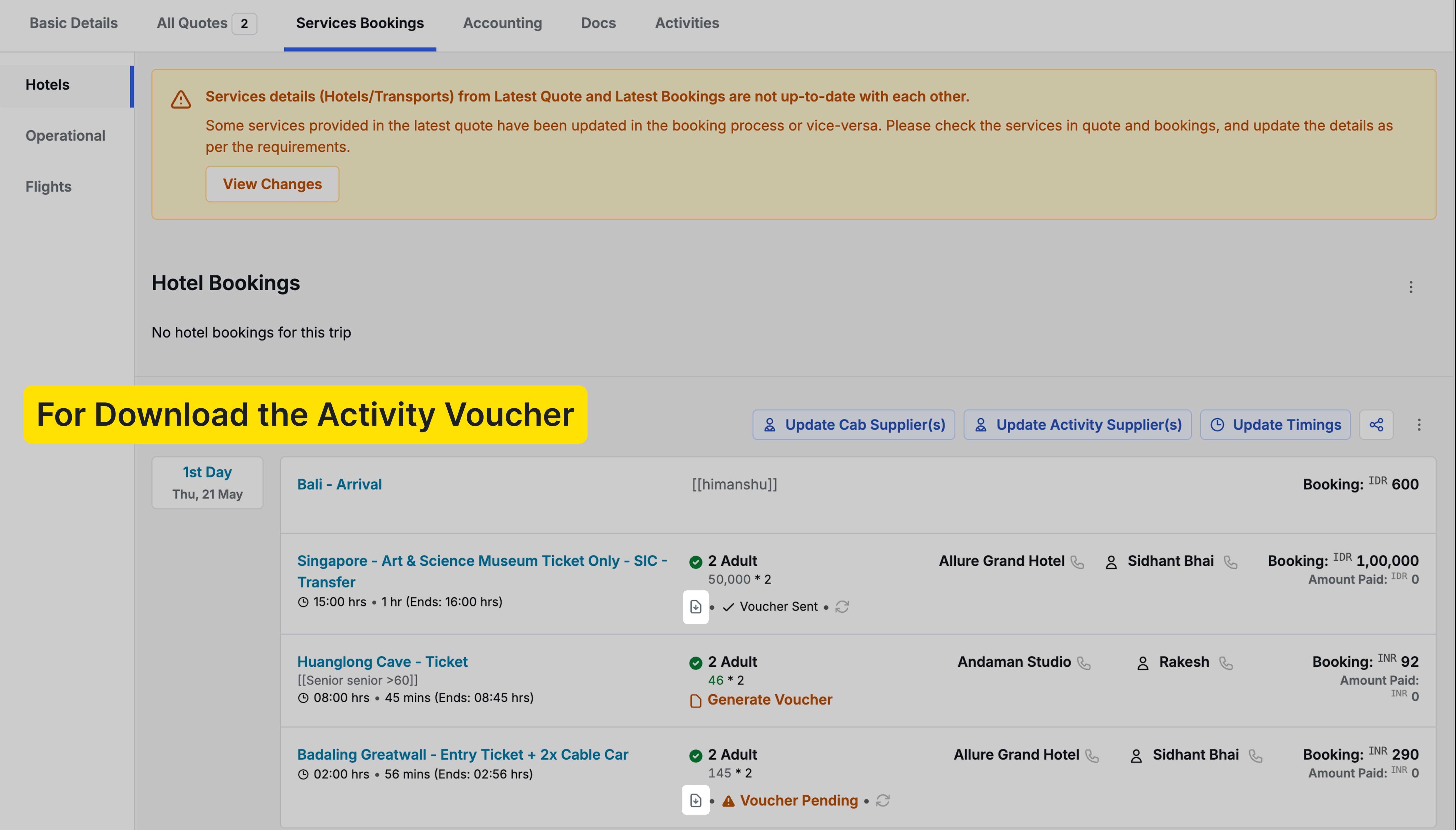
Task: Click the All Quotes count badge
Action: click(x=244, y=23)
